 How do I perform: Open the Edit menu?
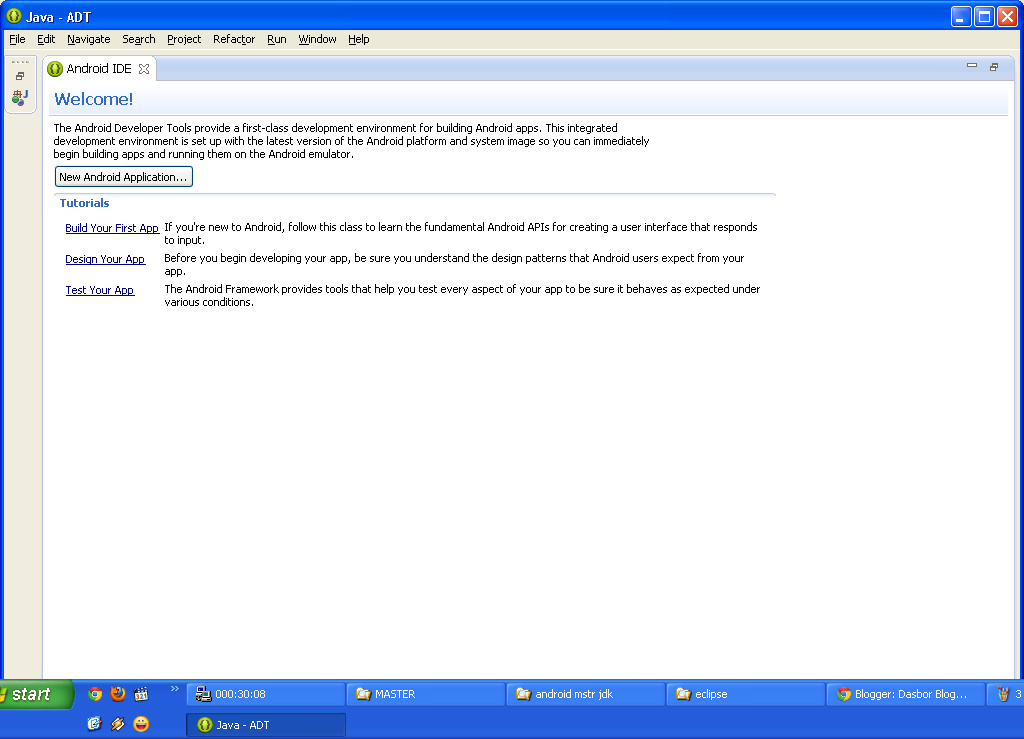click(46, 39)
